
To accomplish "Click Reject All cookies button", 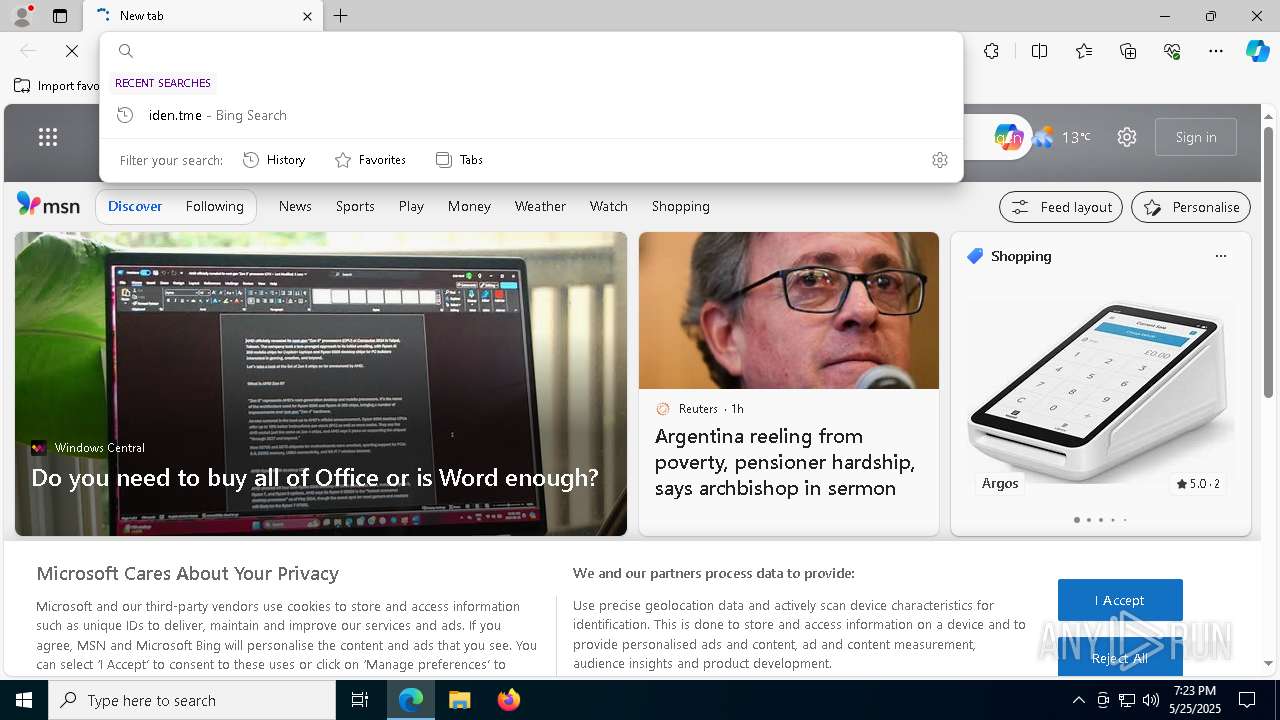I will [1120, 657].
